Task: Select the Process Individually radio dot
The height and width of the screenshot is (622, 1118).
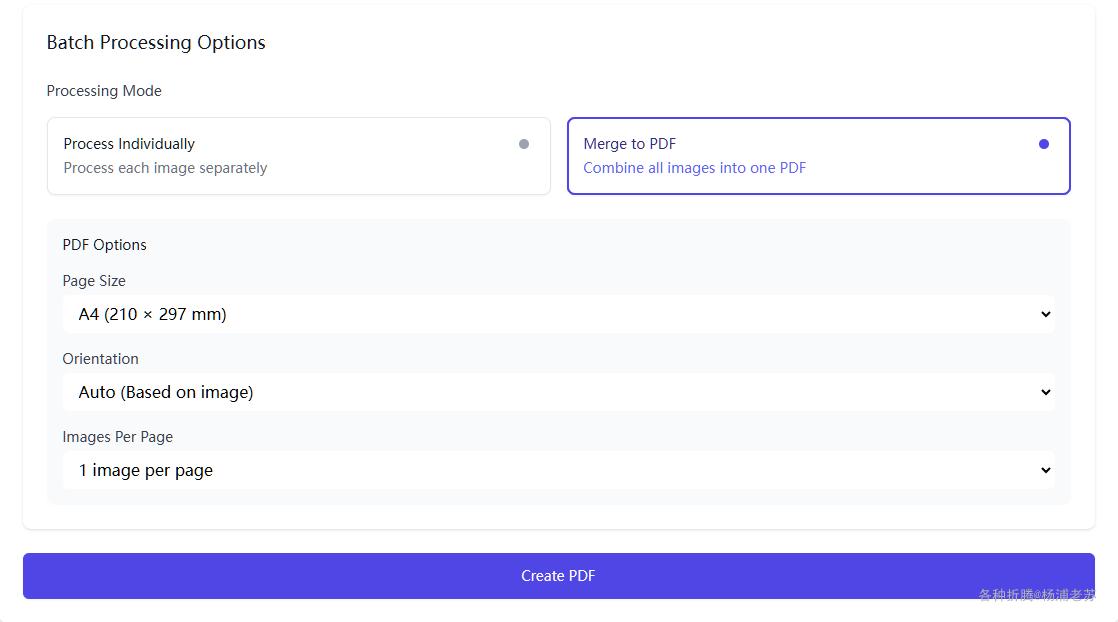Action: coord(524,144)
